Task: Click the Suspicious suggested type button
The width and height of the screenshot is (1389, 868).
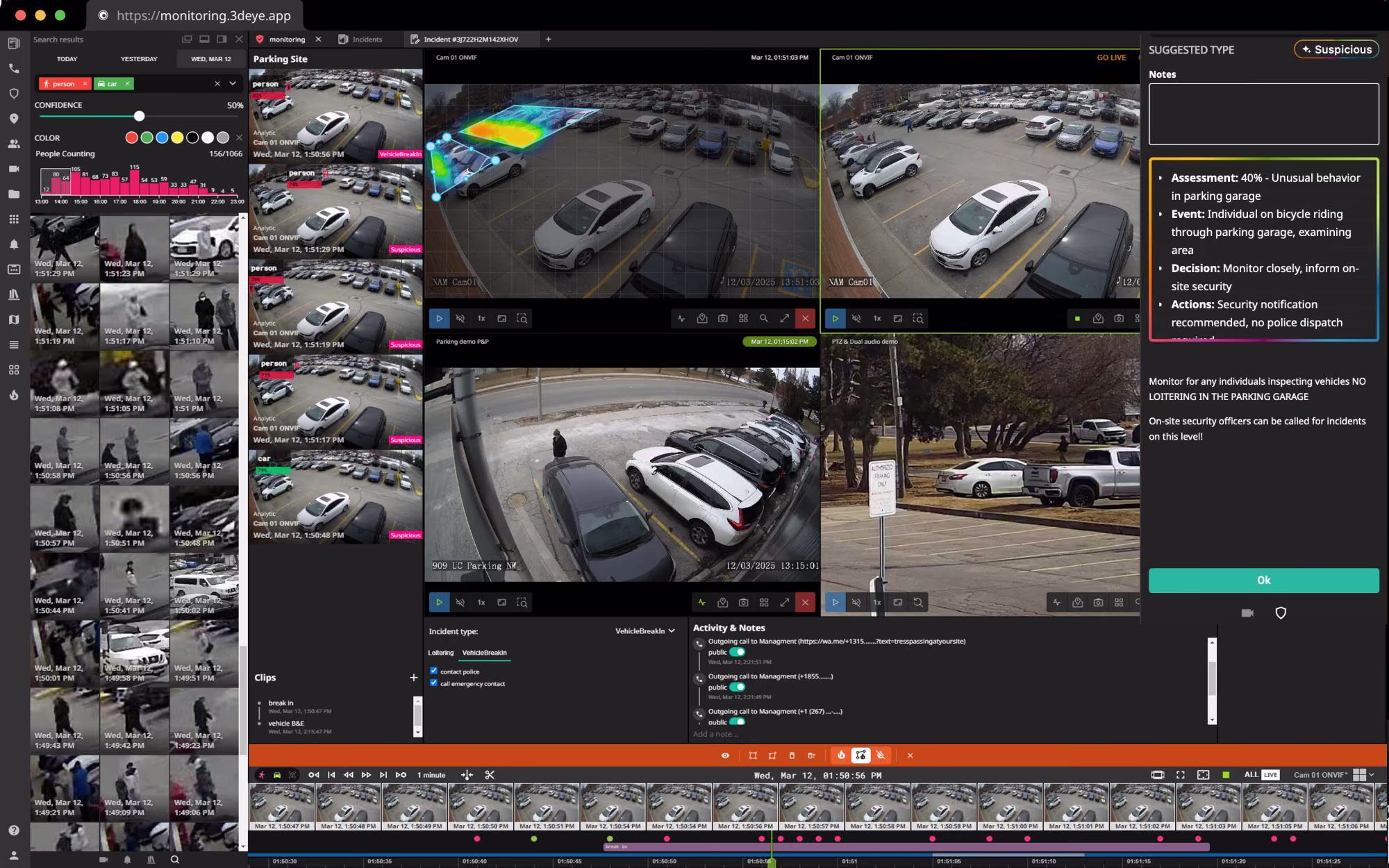Action: coord(1336,49)
